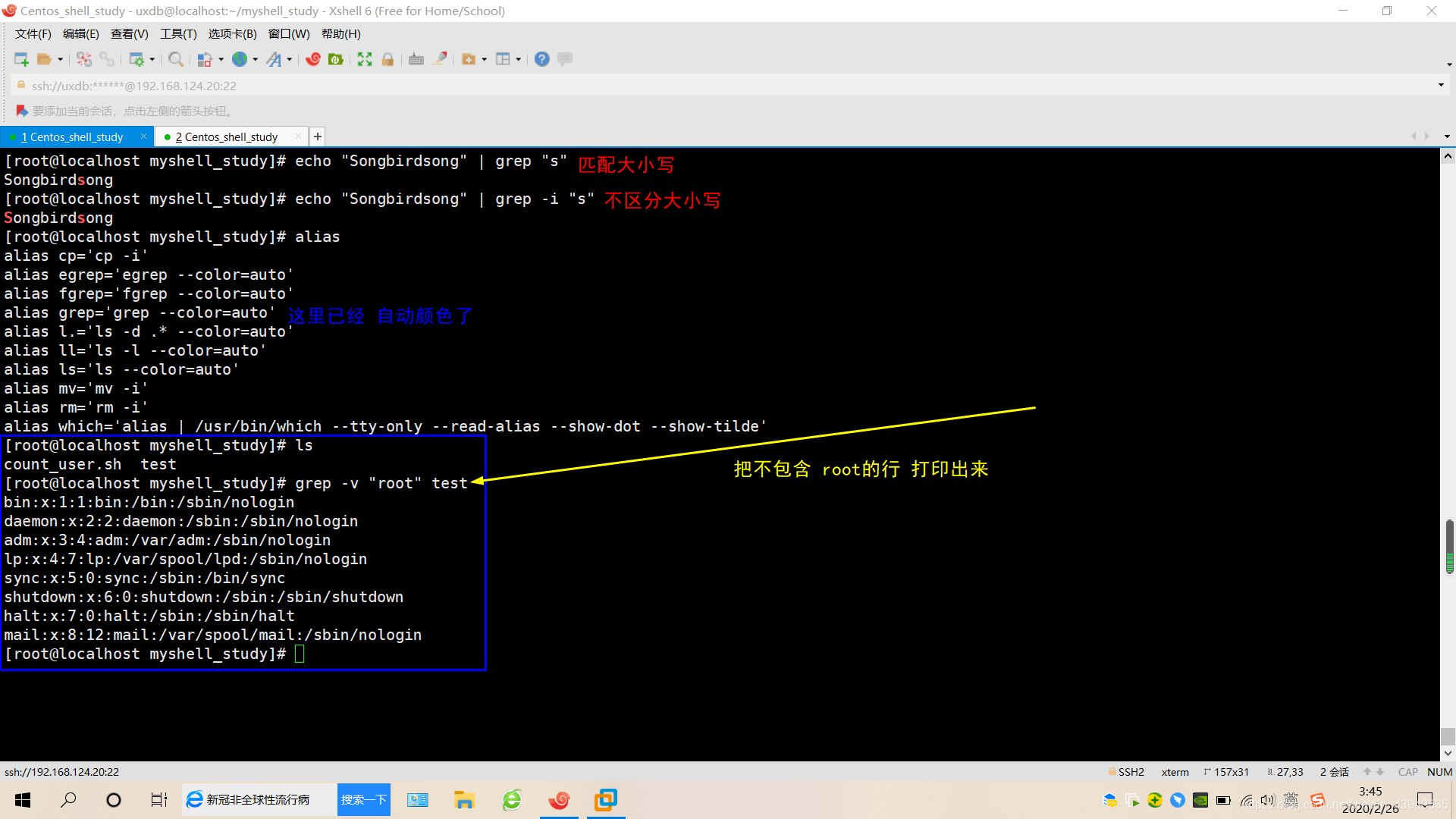Close the first Centos_shell_study tab

click(143, 136)
